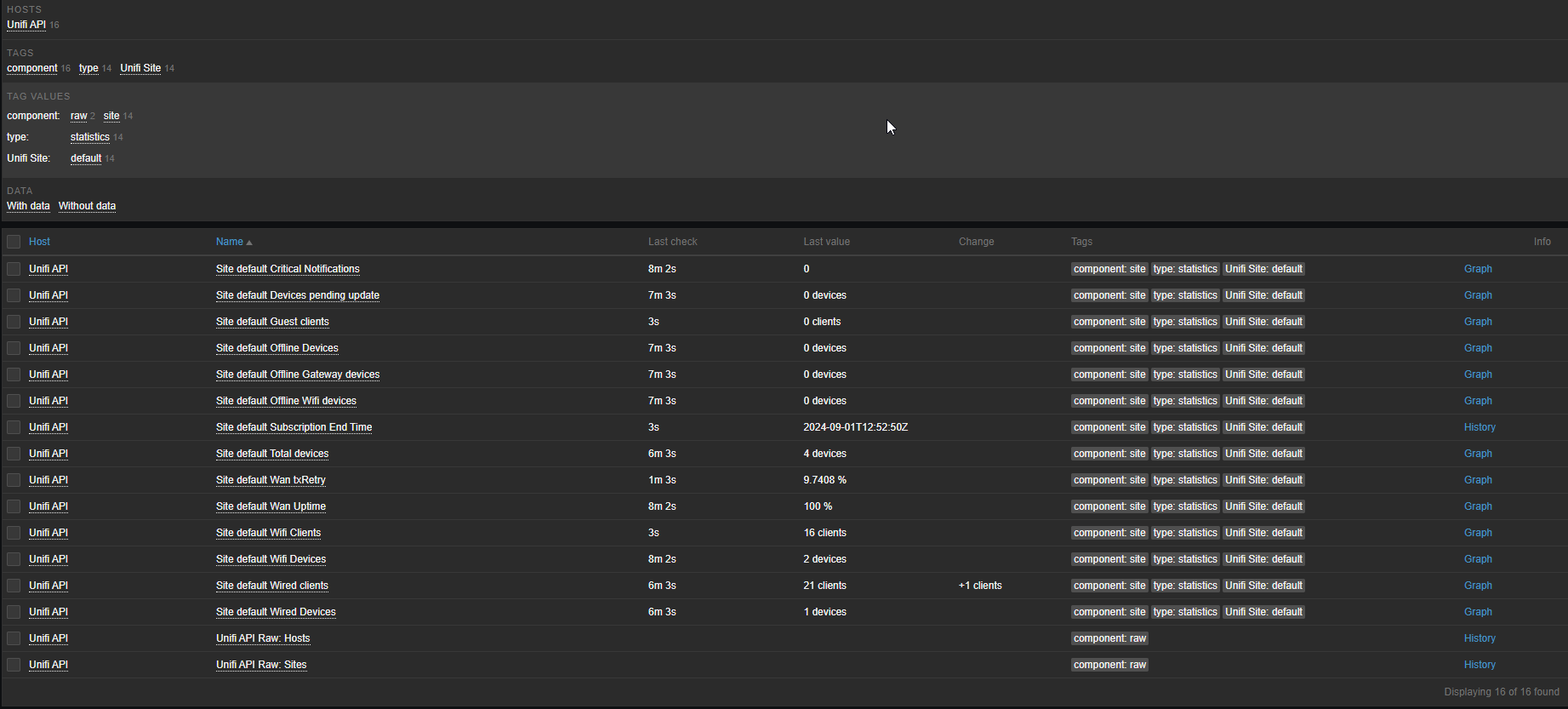Filter by the Unifi API host
The width and height of the screenshot is (1568, 709).
coord(26,25)
